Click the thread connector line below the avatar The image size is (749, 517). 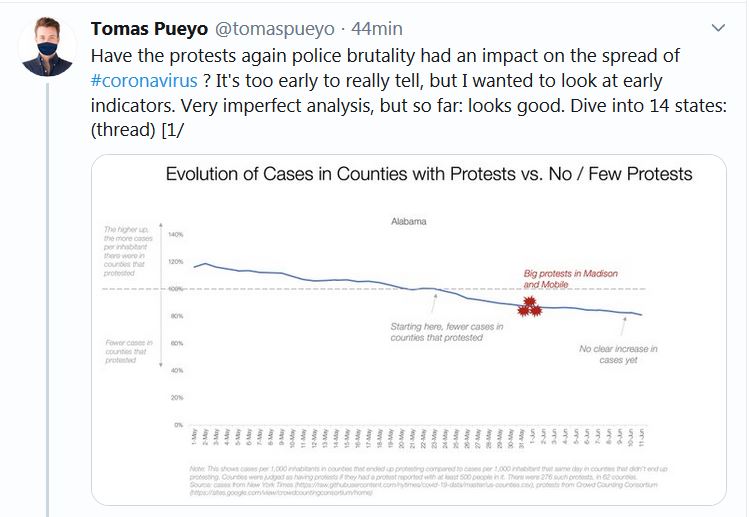point(48,300)
